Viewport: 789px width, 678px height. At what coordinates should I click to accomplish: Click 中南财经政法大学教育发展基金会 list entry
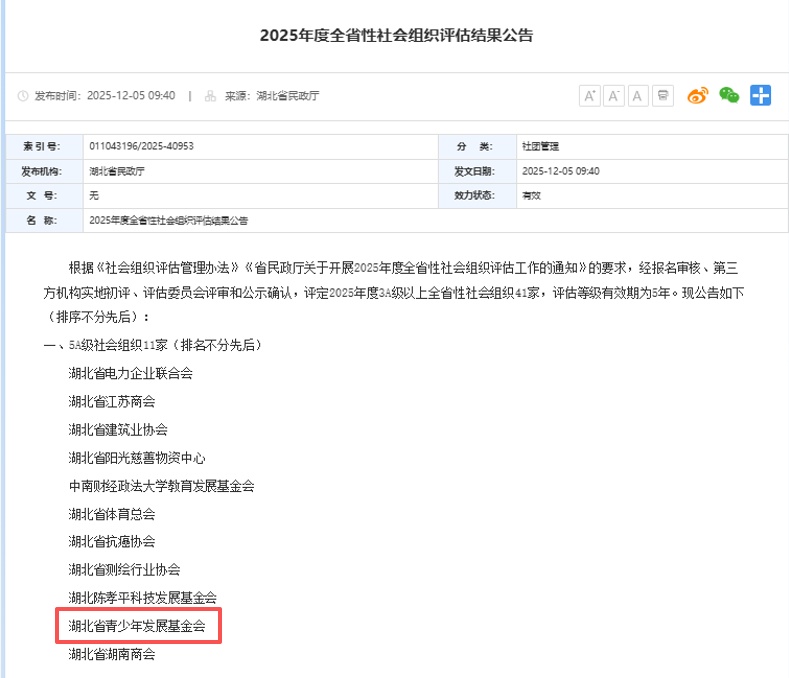click(162, 486)
